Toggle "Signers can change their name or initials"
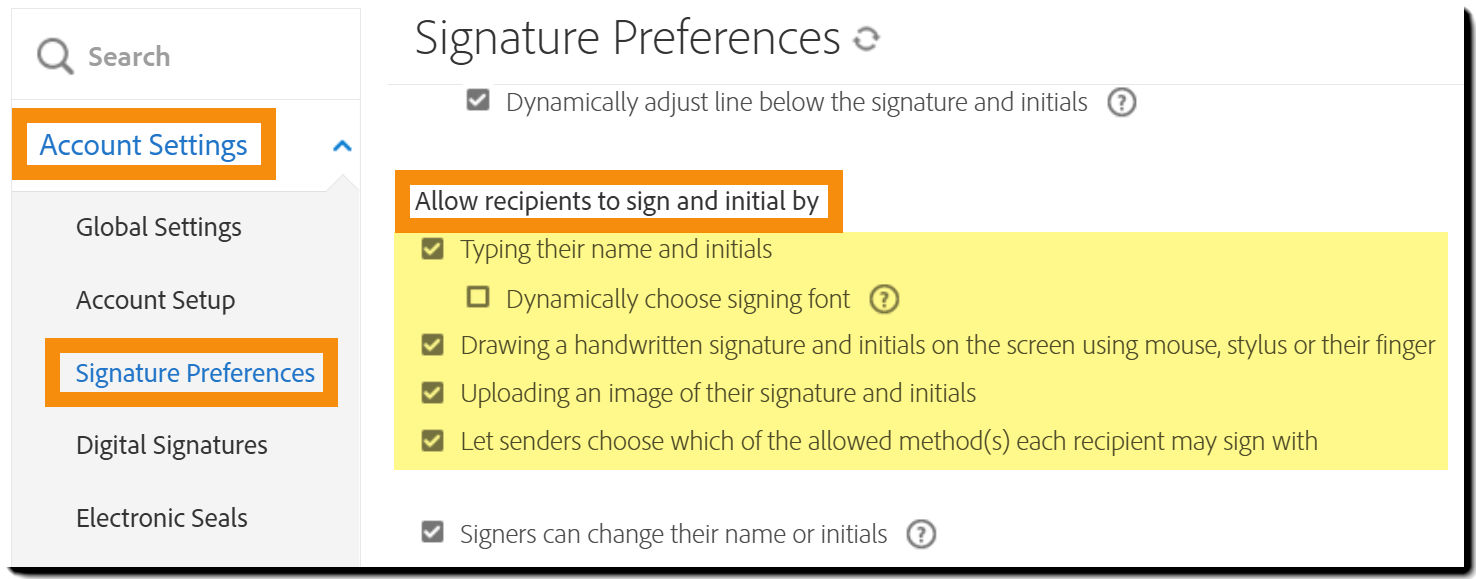 (x=431, y=533)
